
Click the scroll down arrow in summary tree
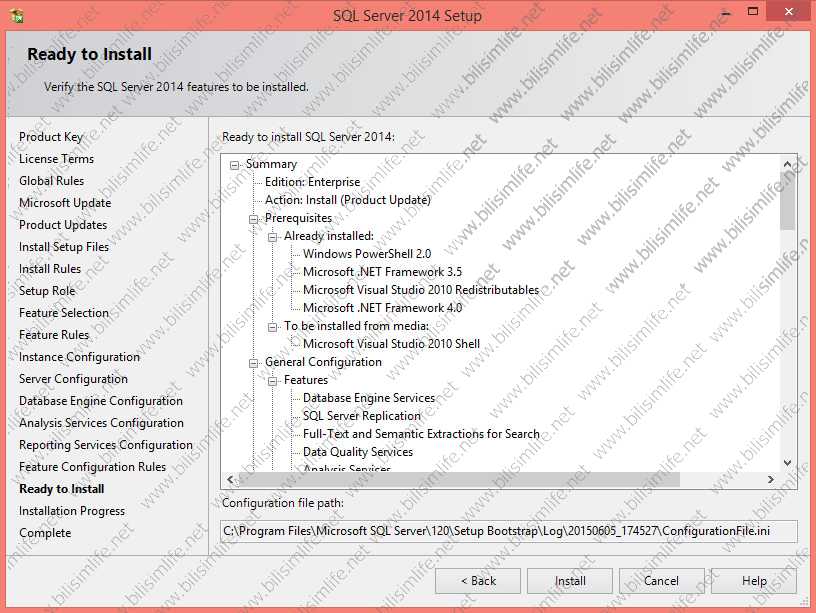click(787, 462)
